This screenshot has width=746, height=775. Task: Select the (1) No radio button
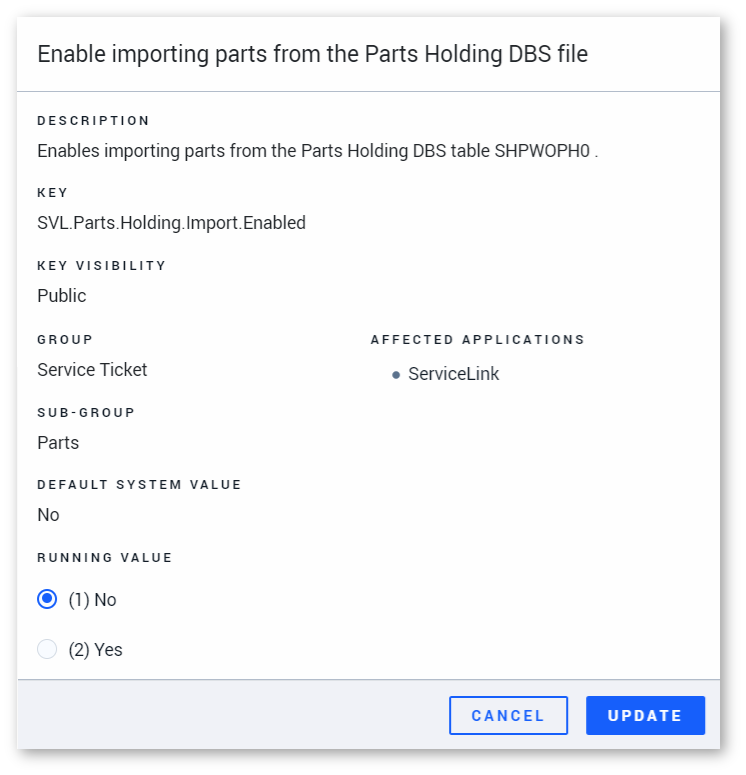coord(47,599)
